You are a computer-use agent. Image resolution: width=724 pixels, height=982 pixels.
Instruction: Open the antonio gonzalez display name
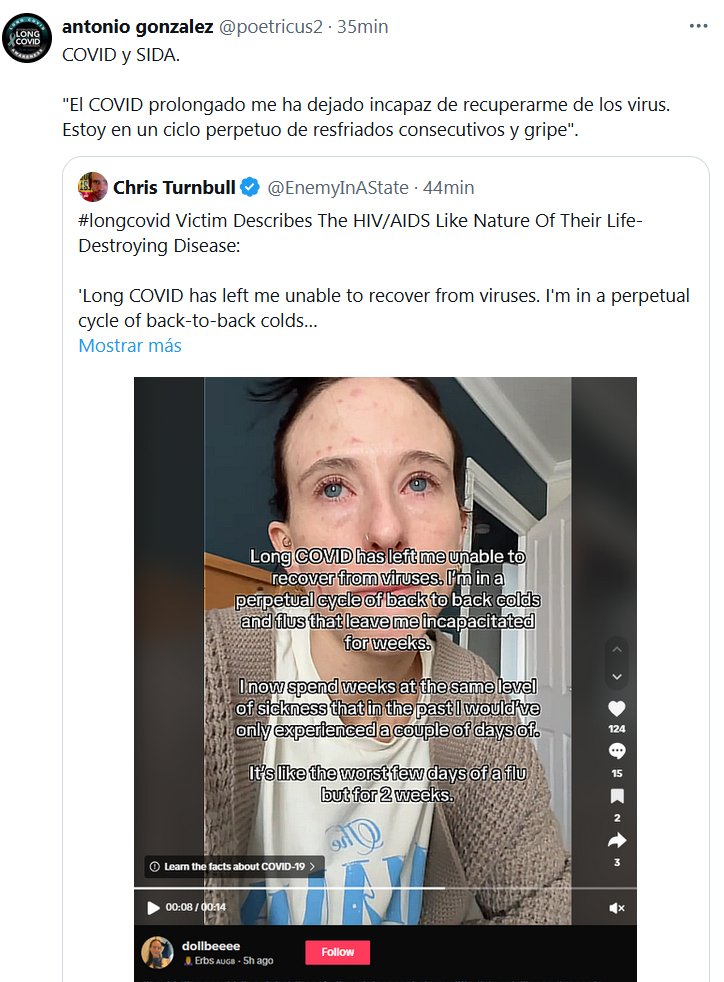130,27
